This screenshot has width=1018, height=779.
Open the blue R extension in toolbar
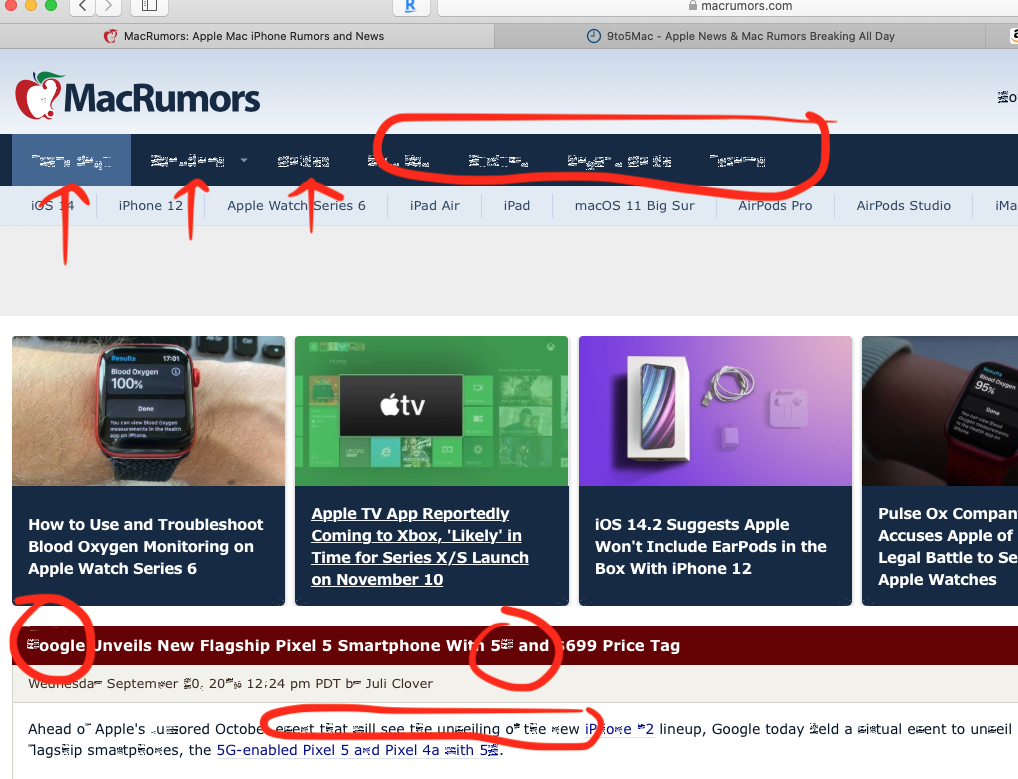(x=410, y=6)
